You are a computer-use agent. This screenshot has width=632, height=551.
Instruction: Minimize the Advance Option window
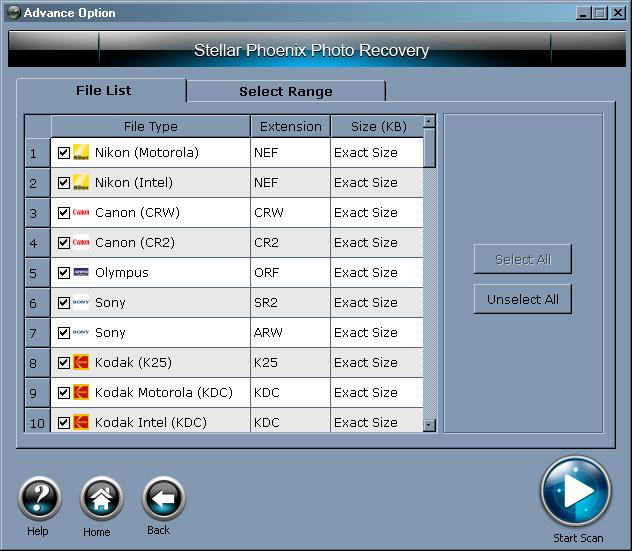(x=583, y=13)
